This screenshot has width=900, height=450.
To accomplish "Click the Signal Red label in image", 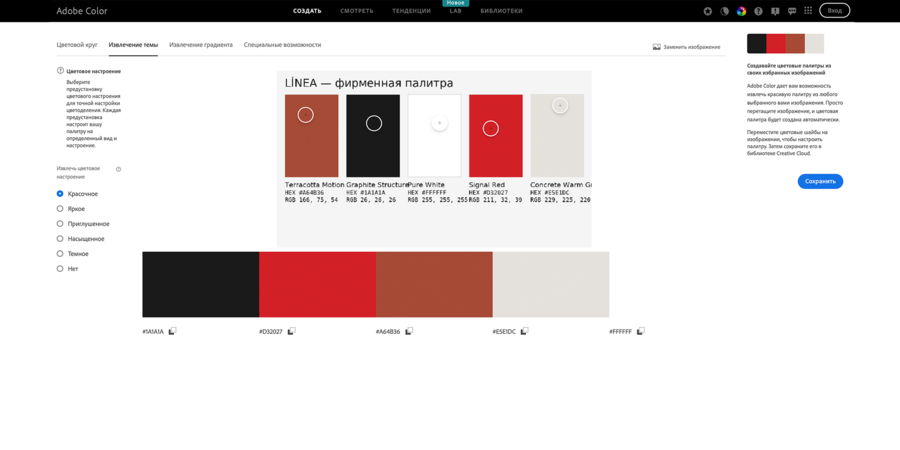I will (x=487, y=185).
